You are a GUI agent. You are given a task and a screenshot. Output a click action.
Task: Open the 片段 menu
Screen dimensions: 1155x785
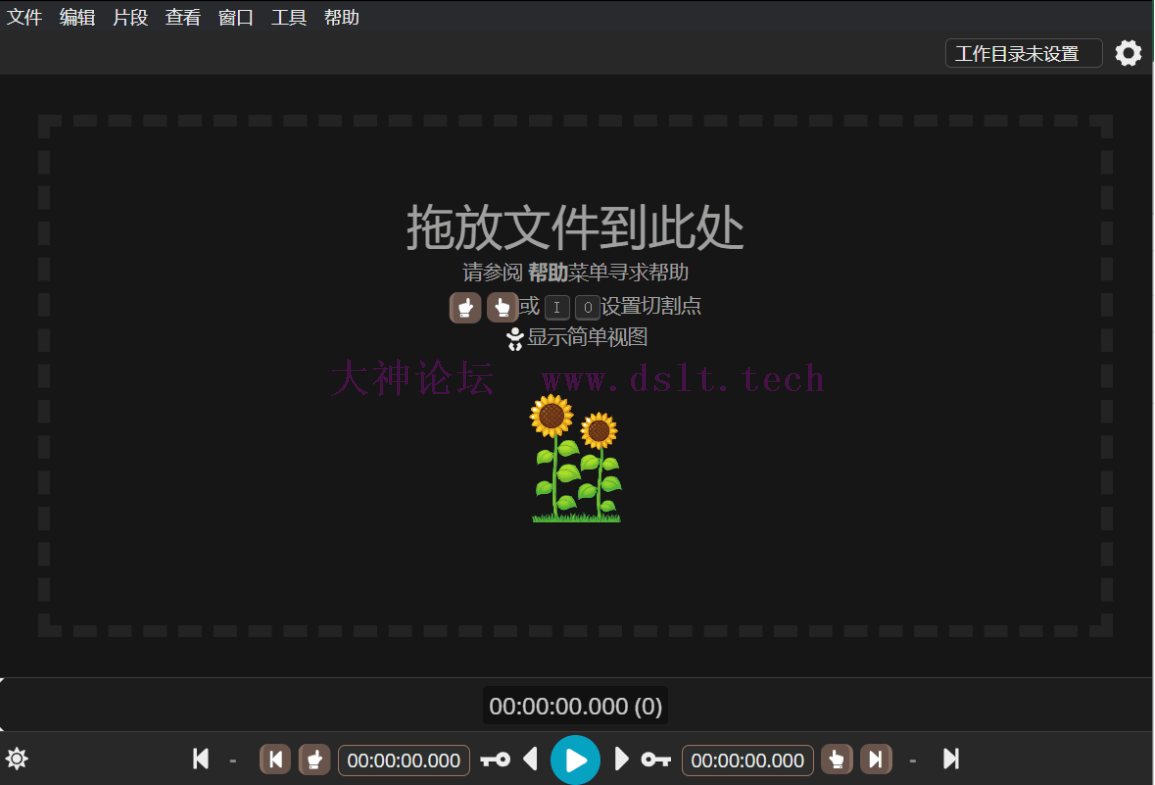130,18
